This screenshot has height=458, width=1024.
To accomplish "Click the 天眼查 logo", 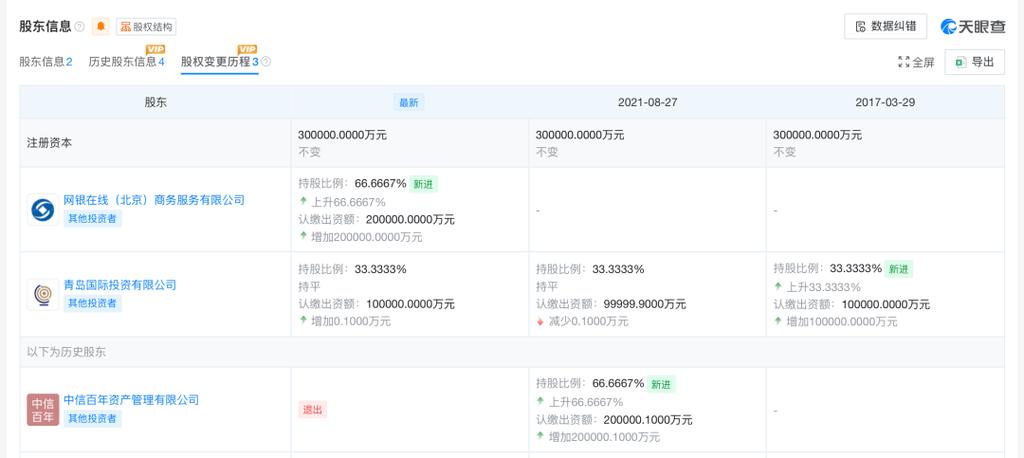I will click(x=972, y=26).
